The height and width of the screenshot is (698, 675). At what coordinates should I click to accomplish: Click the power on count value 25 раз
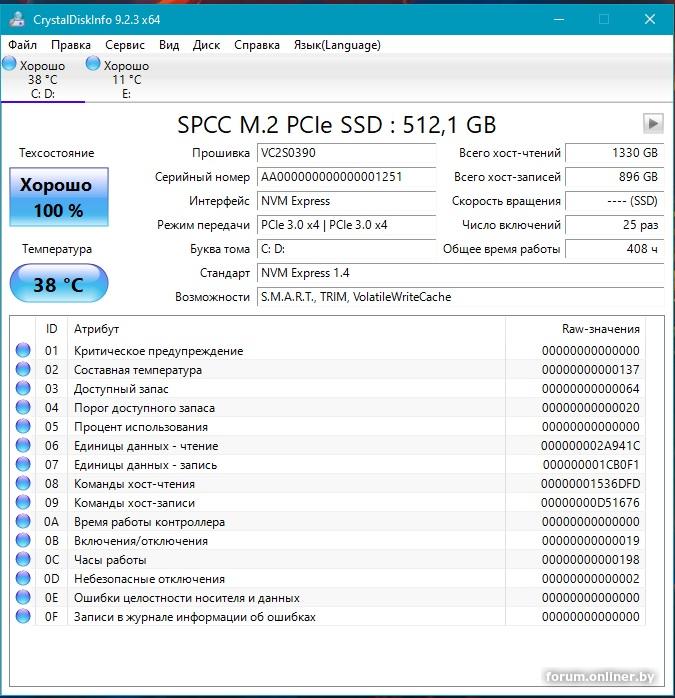point(614,225)
